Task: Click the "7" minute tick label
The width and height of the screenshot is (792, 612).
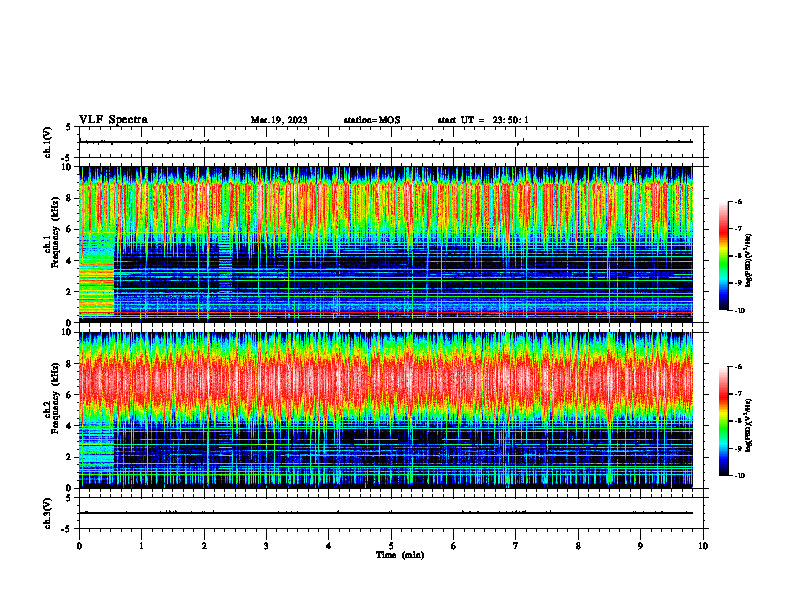Action: (516, 546)
